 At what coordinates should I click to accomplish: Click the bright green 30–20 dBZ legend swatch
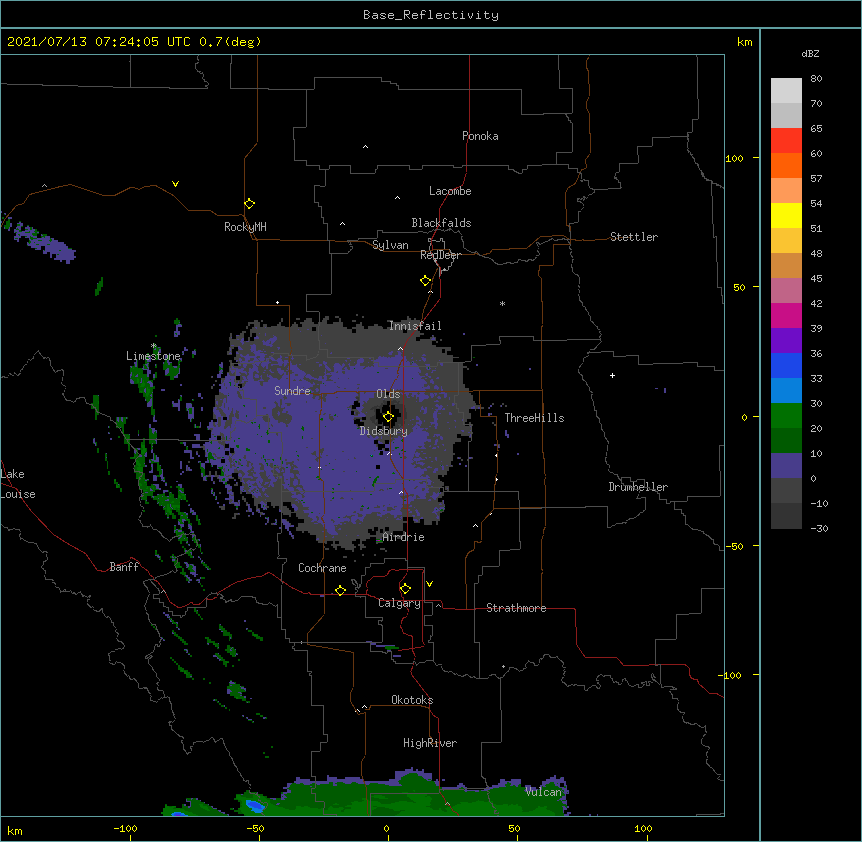(786, 416)
